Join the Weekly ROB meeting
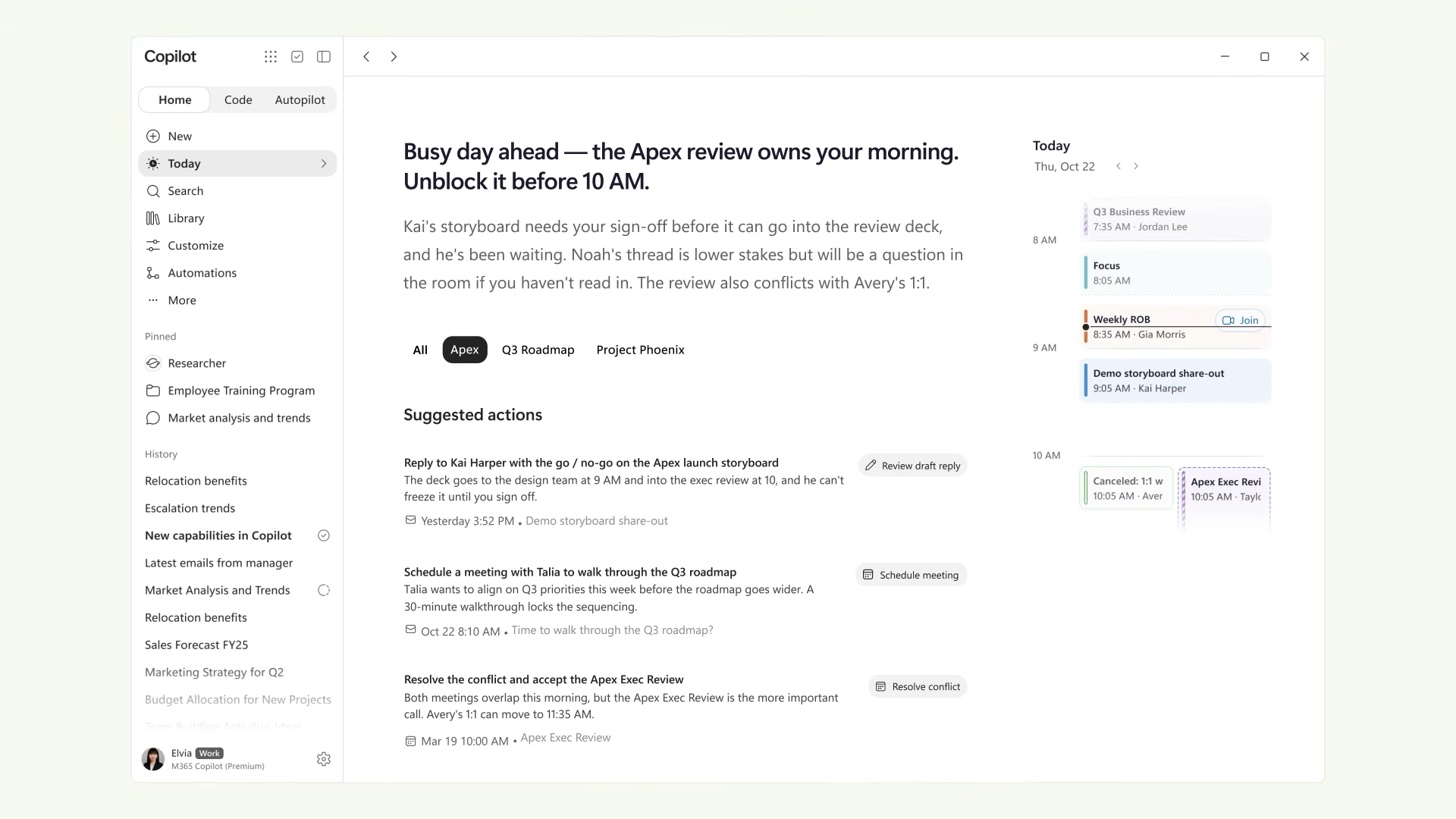1456x819 pixels. click(1241, 320)
